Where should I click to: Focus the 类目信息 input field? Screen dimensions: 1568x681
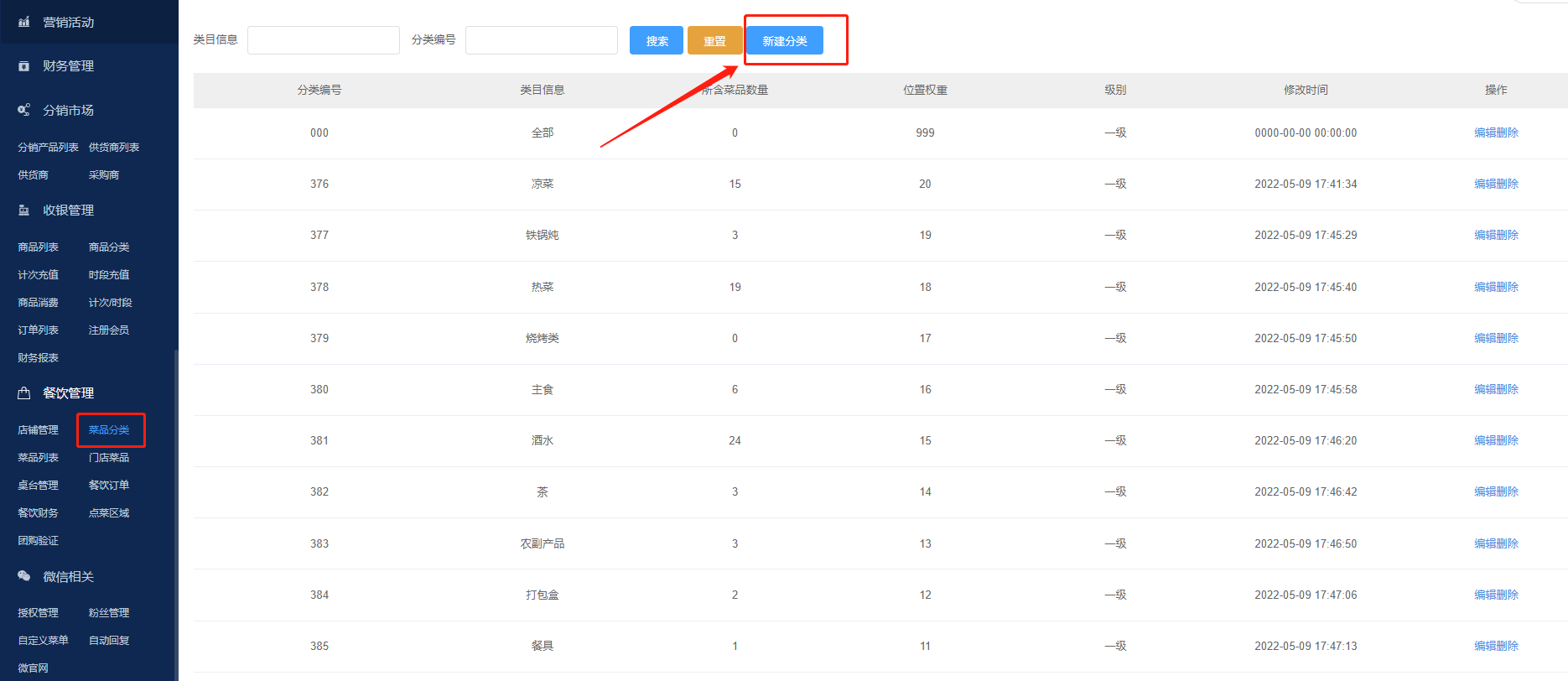point(323,40)
